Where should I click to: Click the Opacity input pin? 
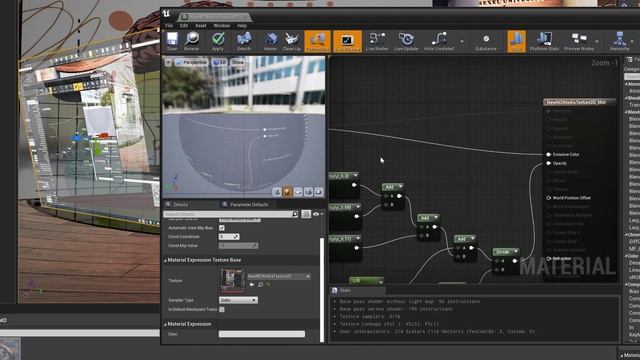tap(549, 163)
